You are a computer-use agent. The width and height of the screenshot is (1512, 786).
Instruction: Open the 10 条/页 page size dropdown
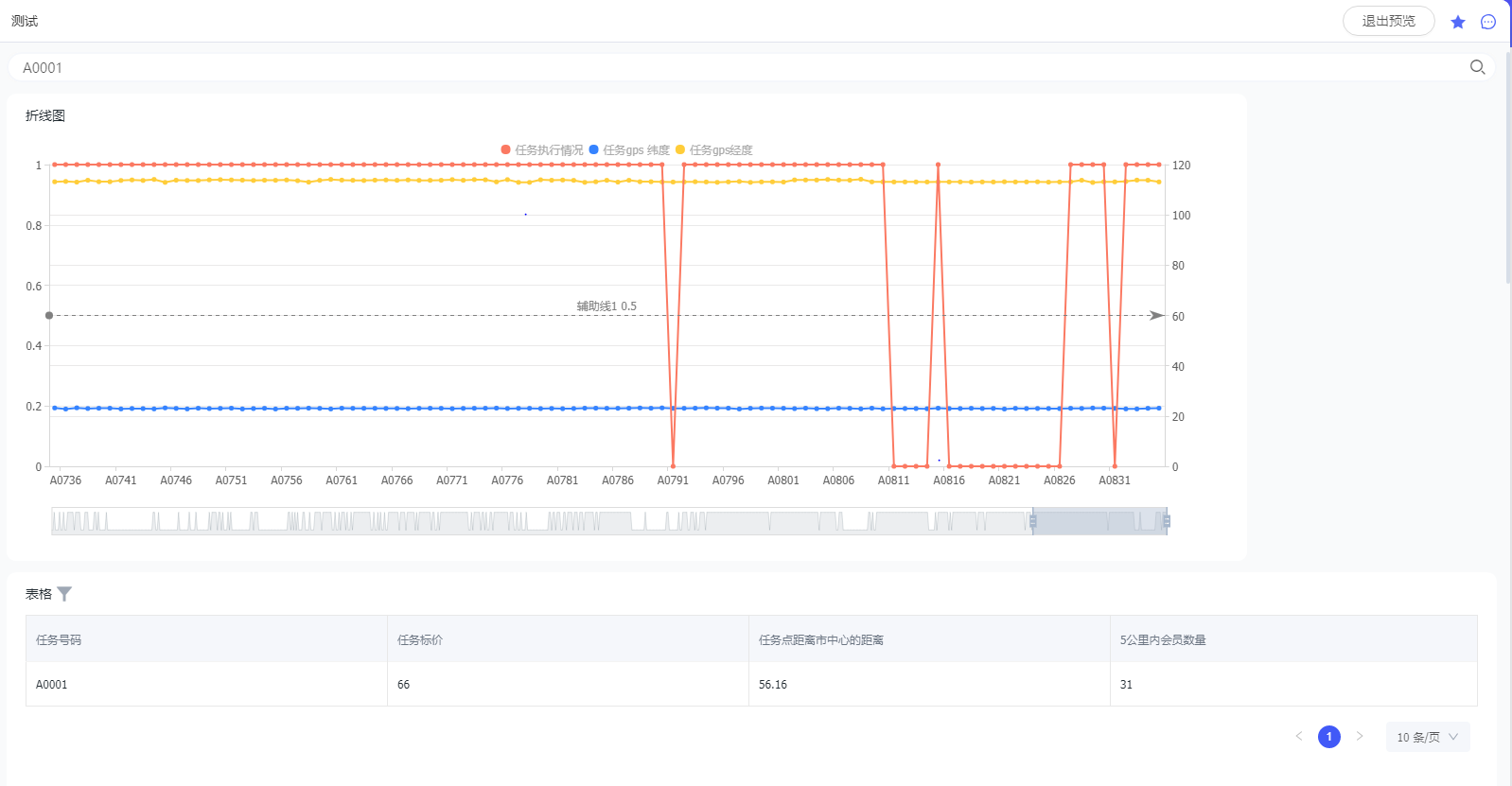pyautogui.click(x=1427, y=737)
